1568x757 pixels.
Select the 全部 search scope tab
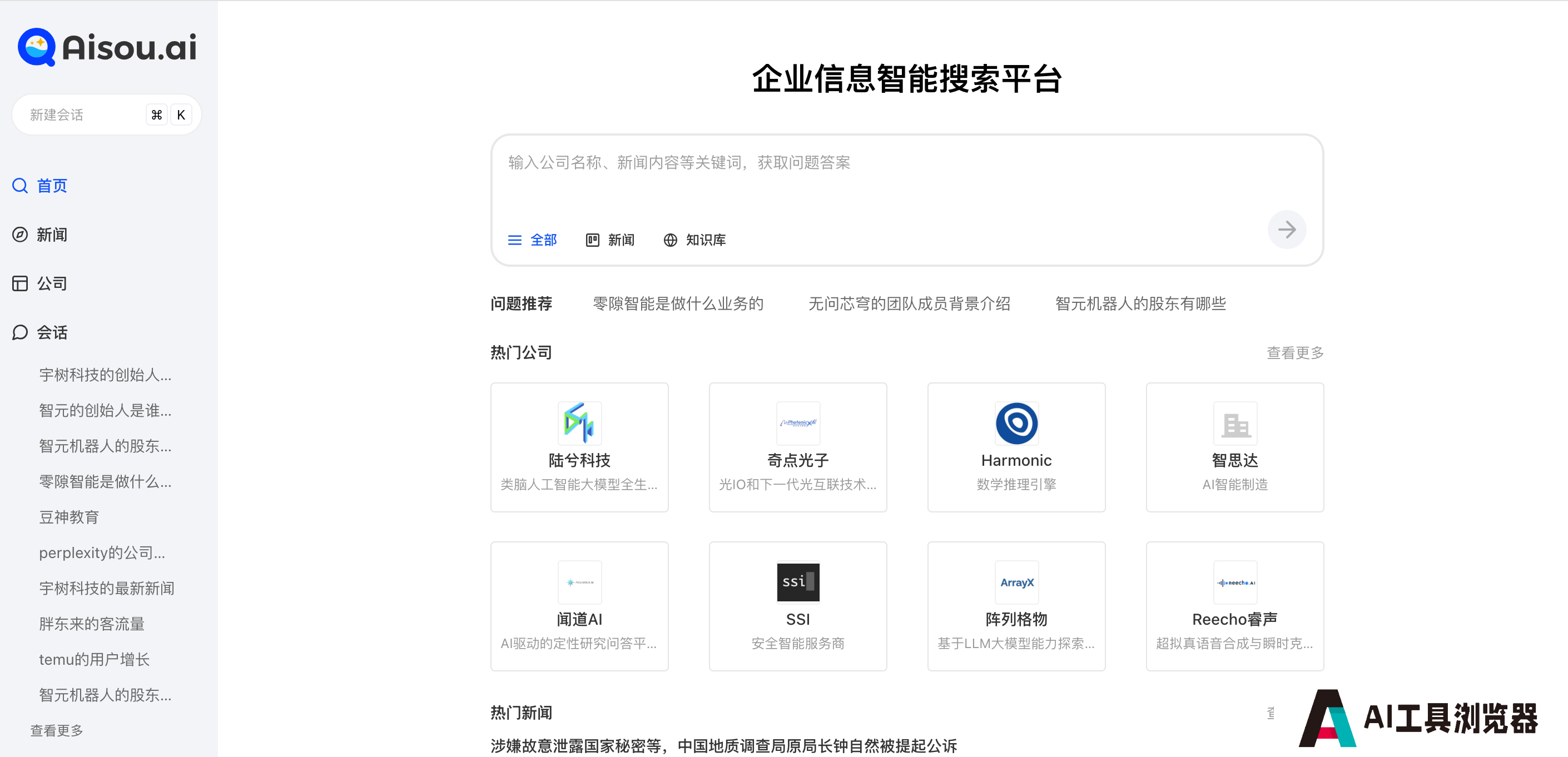click(533, 240)
